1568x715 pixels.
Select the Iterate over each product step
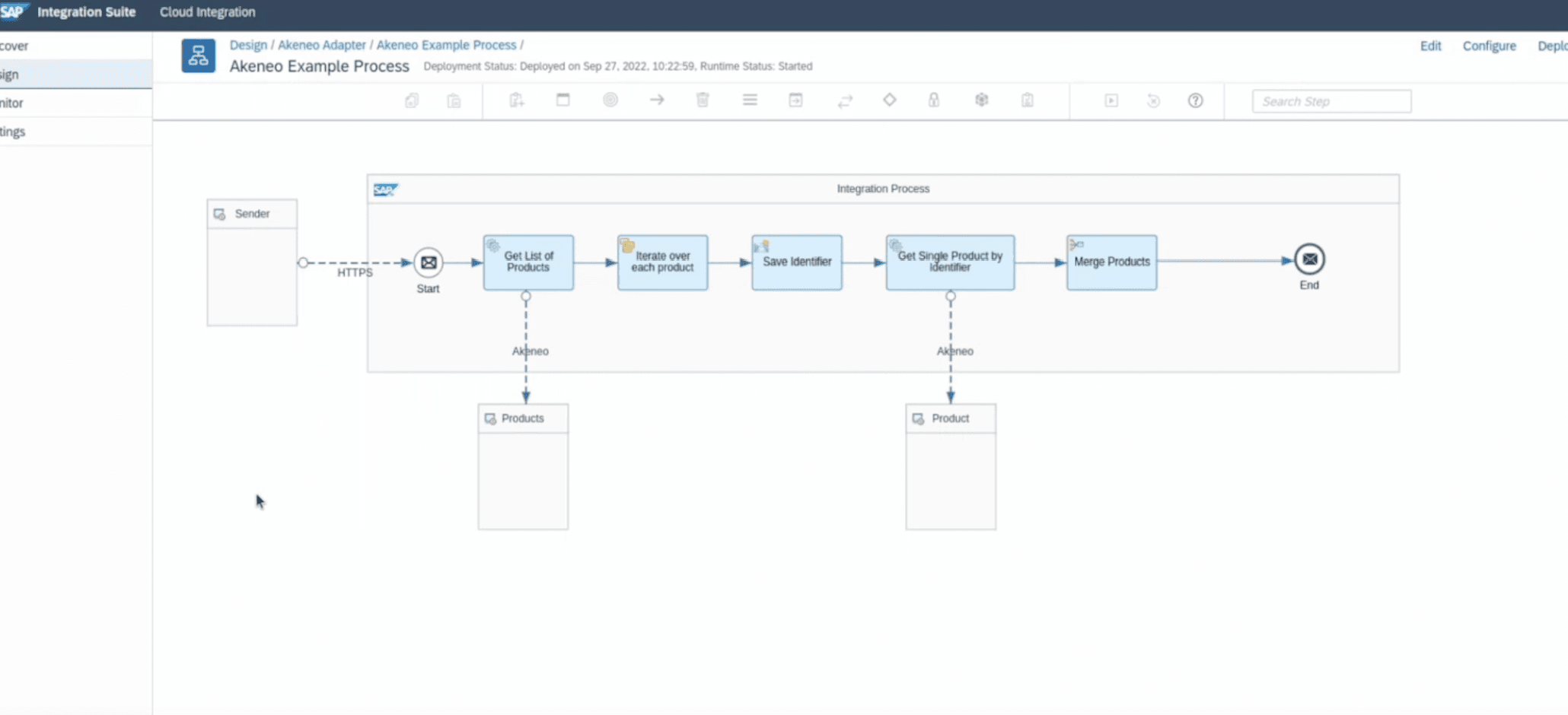click(x=662, y=262)
